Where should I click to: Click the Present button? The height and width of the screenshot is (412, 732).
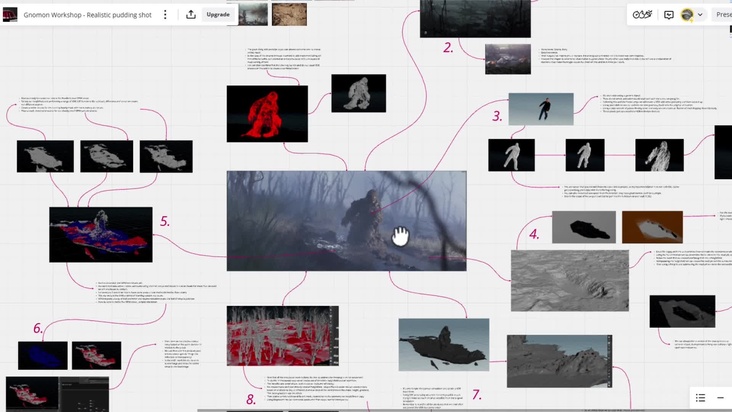point(722,15)
